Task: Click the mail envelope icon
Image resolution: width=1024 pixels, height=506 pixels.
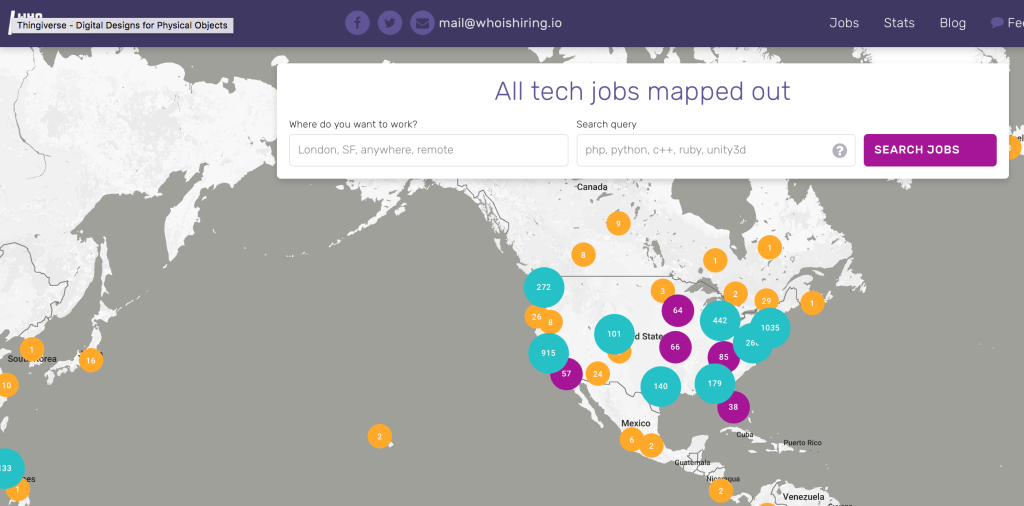Action: 422,23
